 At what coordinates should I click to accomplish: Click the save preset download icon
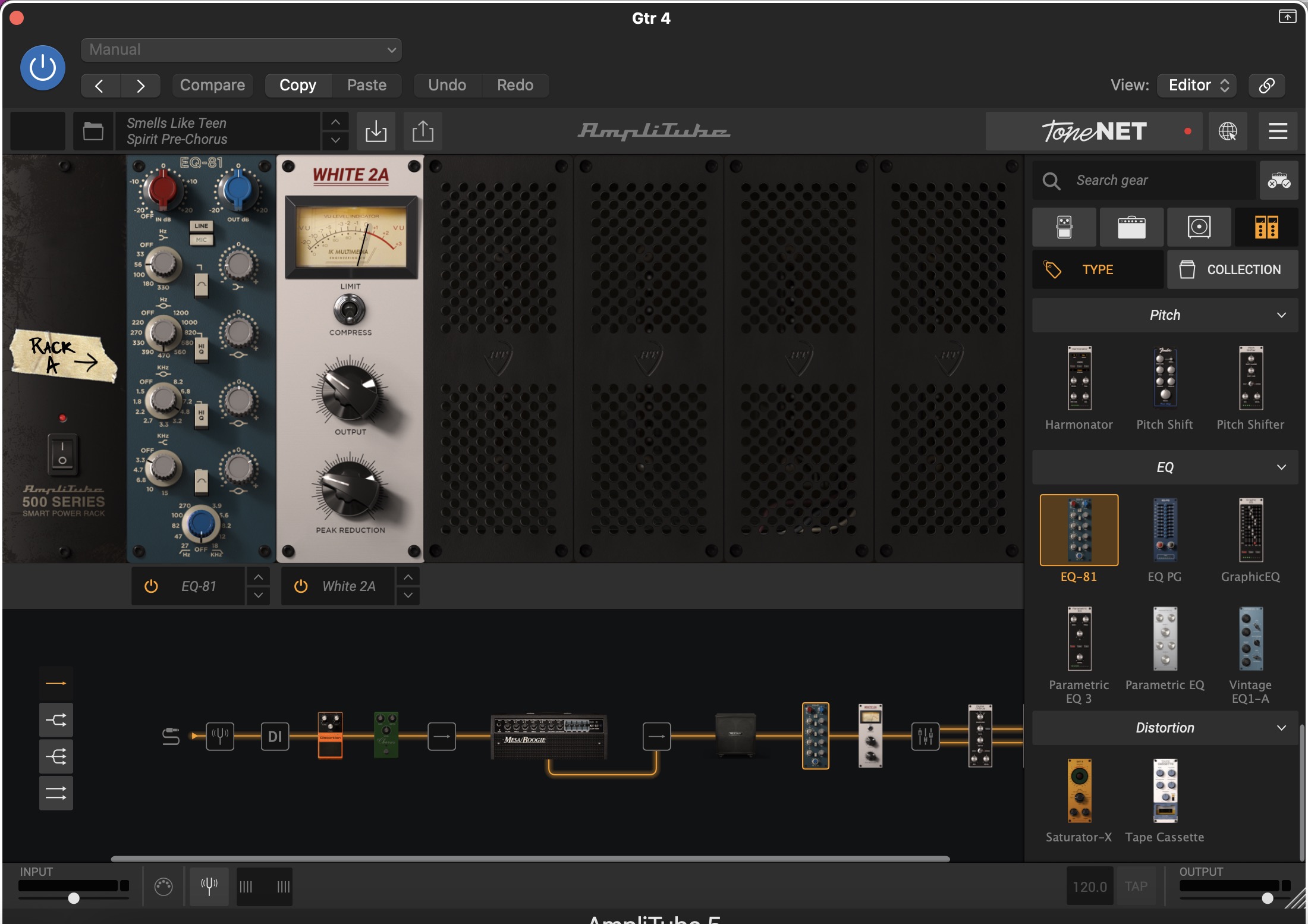[x=376, y=131]
